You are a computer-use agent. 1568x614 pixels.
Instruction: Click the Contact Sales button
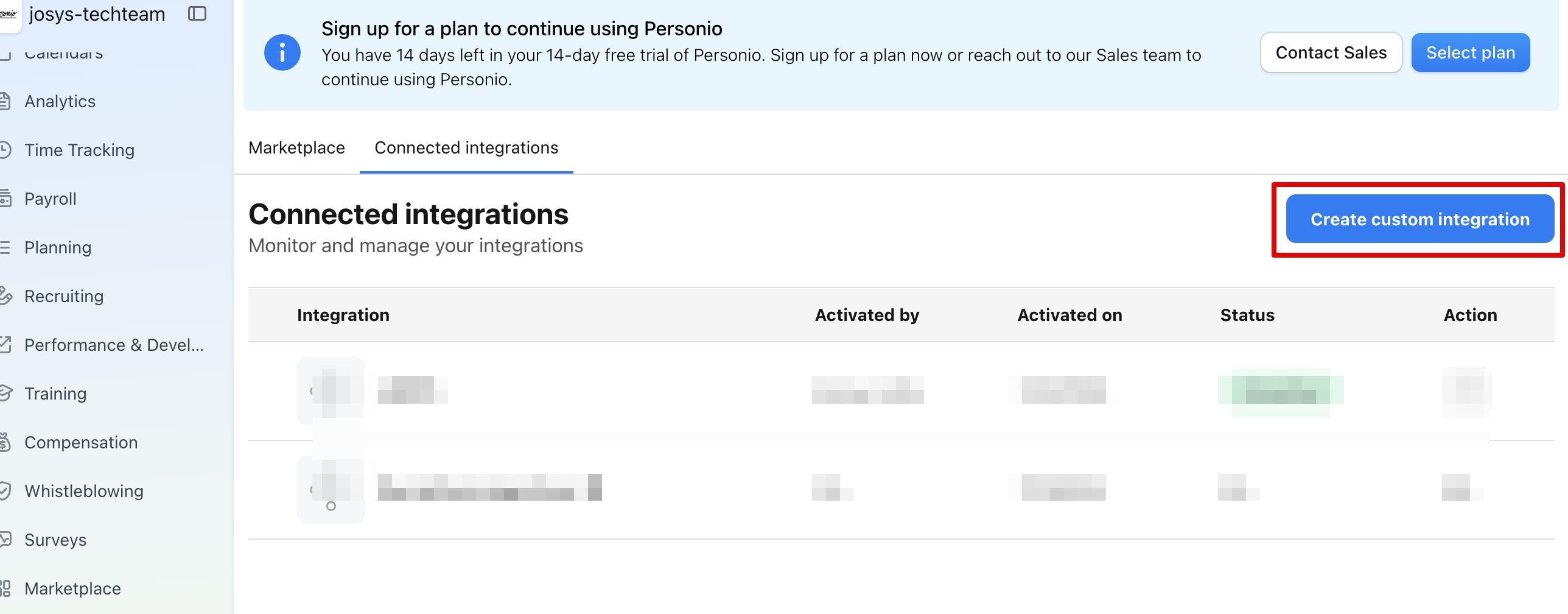pyautogui.click(x=1331, y=53)
